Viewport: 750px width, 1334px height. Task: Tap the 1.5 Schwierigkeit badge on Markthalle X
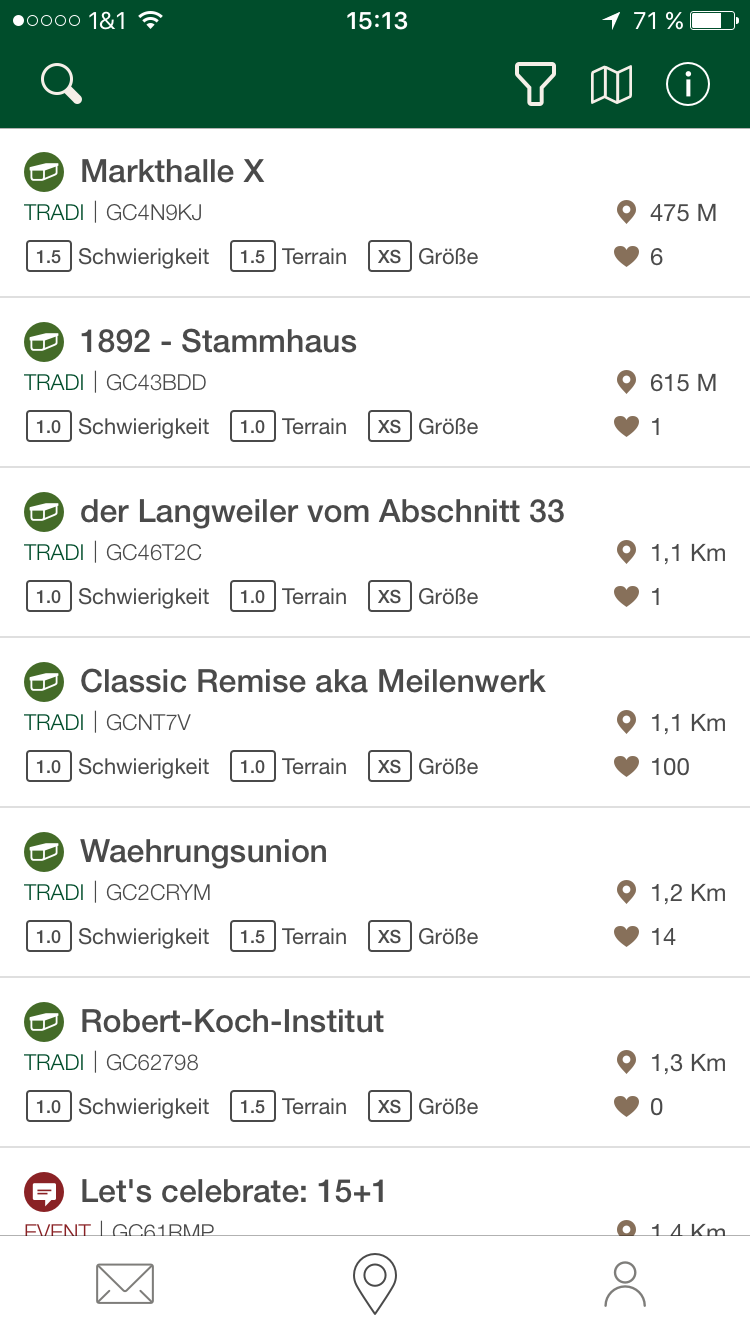pos(49,257)
